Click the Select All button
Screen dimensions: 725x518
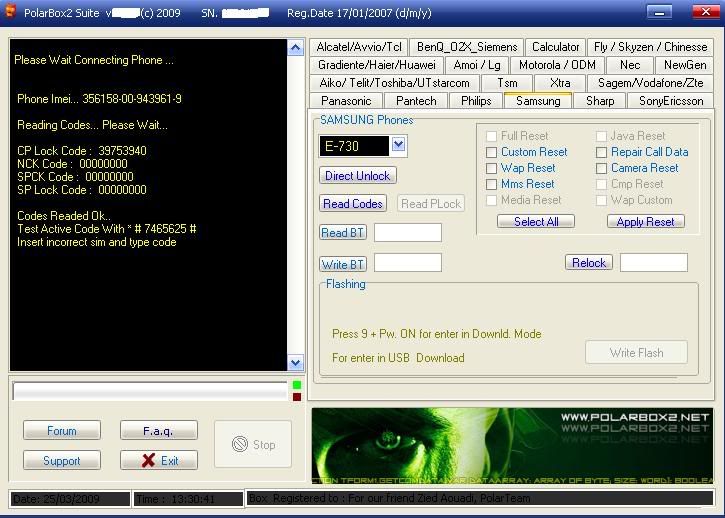(536, 222)
